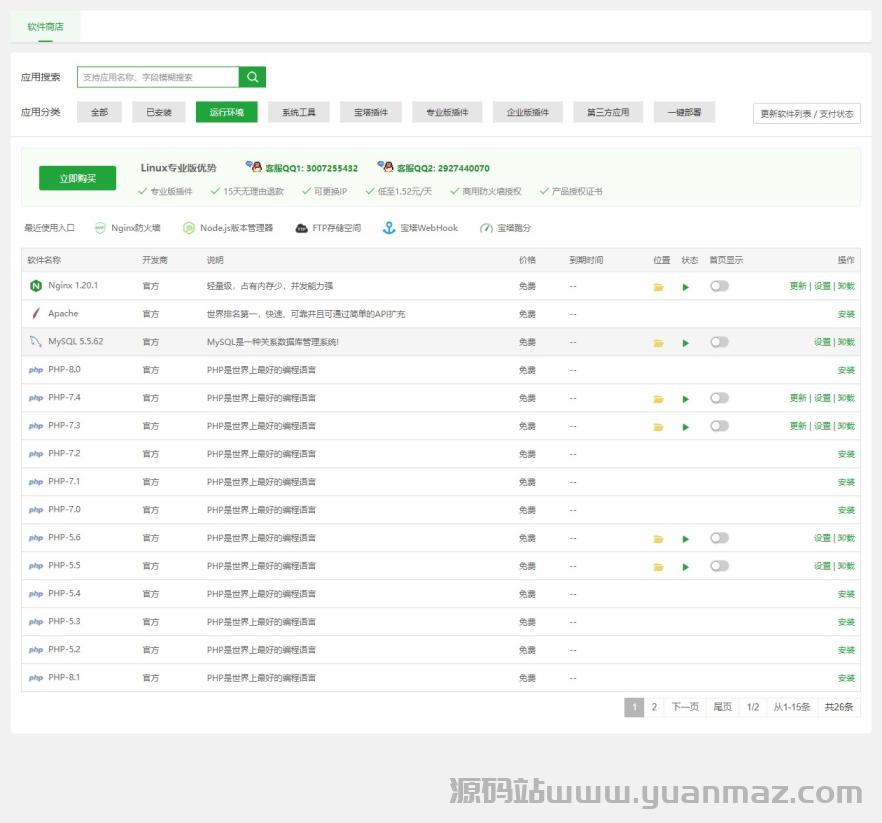Open Nginx防火墙 recent shortcut icon

click(x=100, y=228)
